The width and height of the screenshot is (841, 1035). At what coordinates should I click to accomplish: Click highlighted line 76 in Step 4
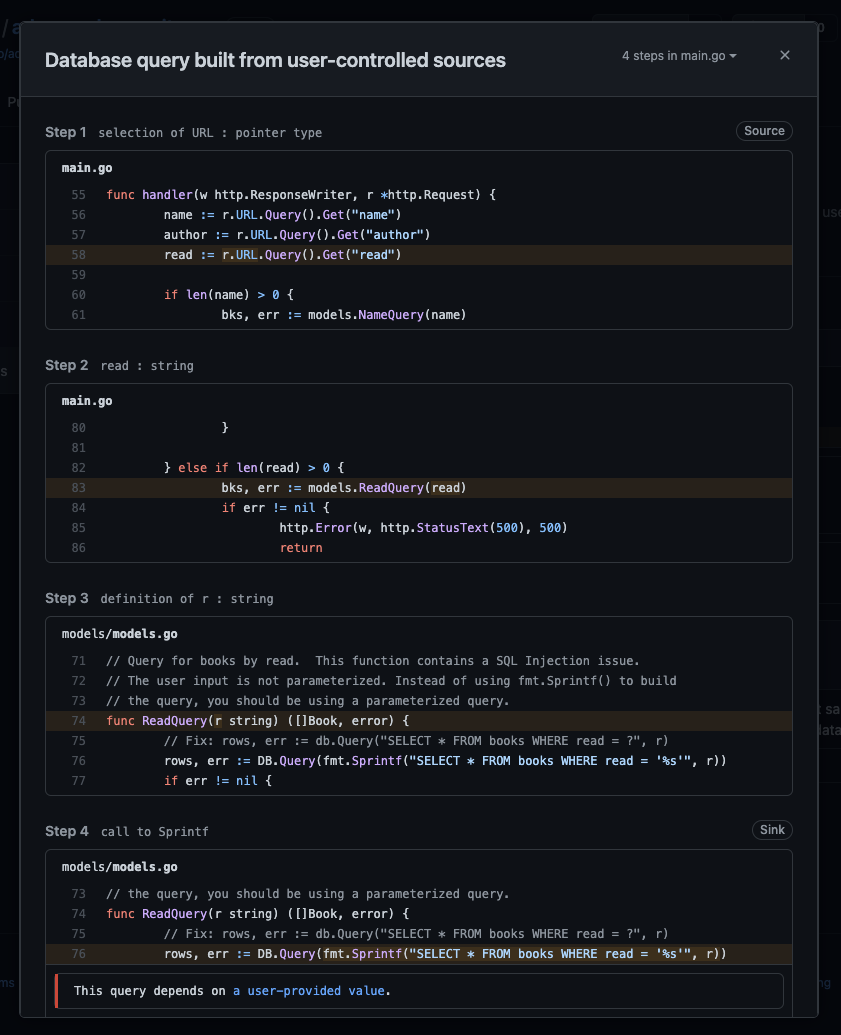[419, 954]
